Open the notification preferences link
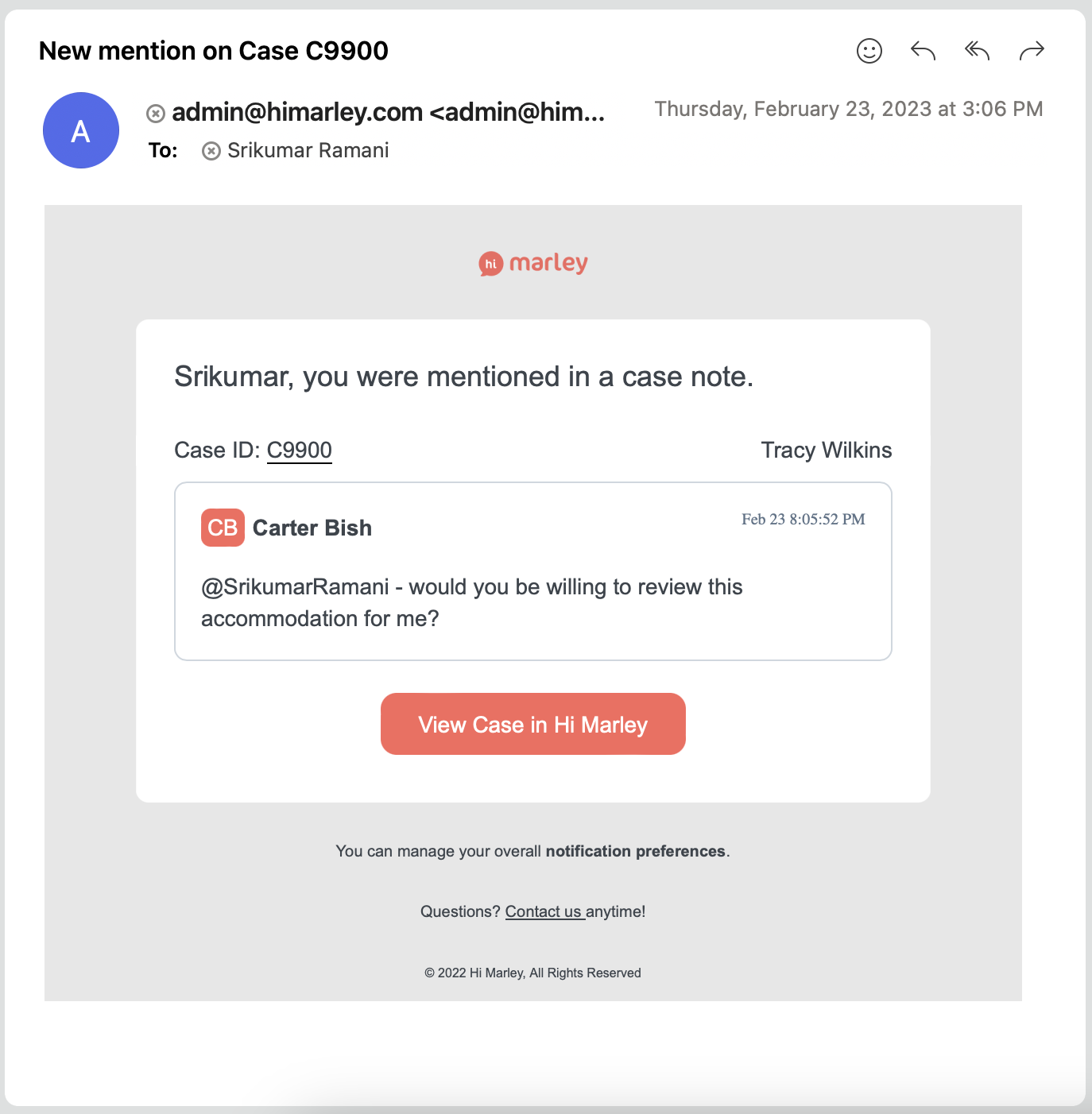Image resolution: width=1092 pixels, height=1114 pixels. (x=635, y=851)
